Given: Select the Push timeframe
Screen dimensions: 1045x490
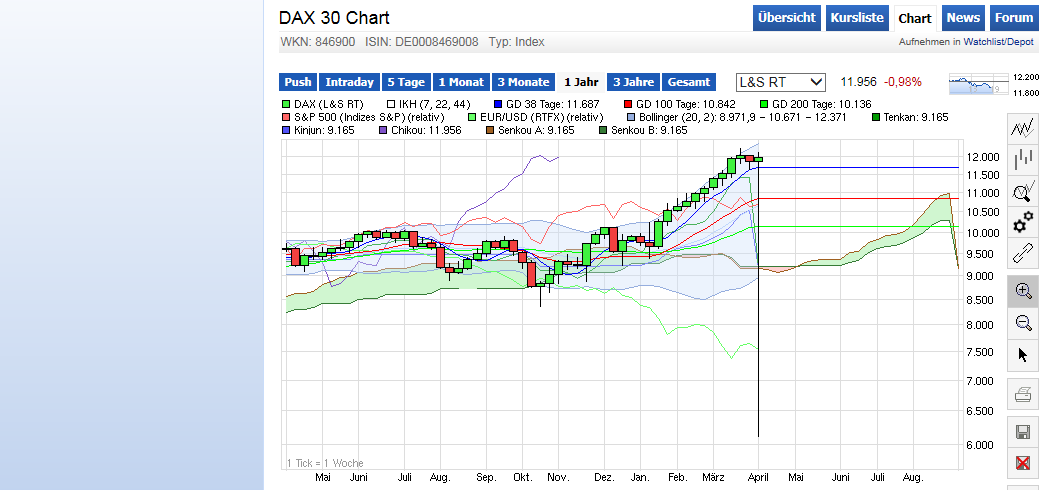Looking at the screenshot, I should point(298,82).
